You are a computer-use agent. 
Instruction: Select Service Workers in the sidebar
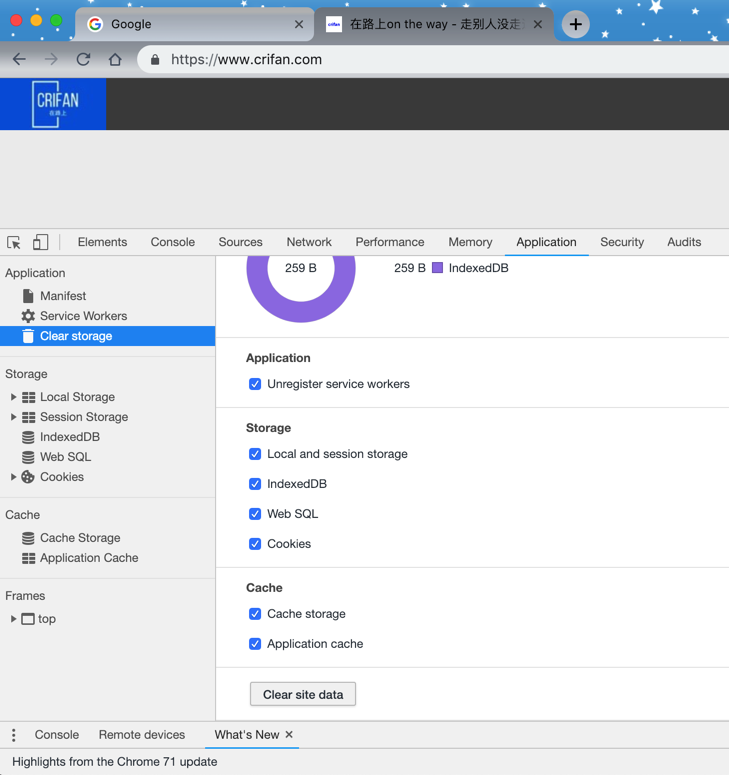84,316
